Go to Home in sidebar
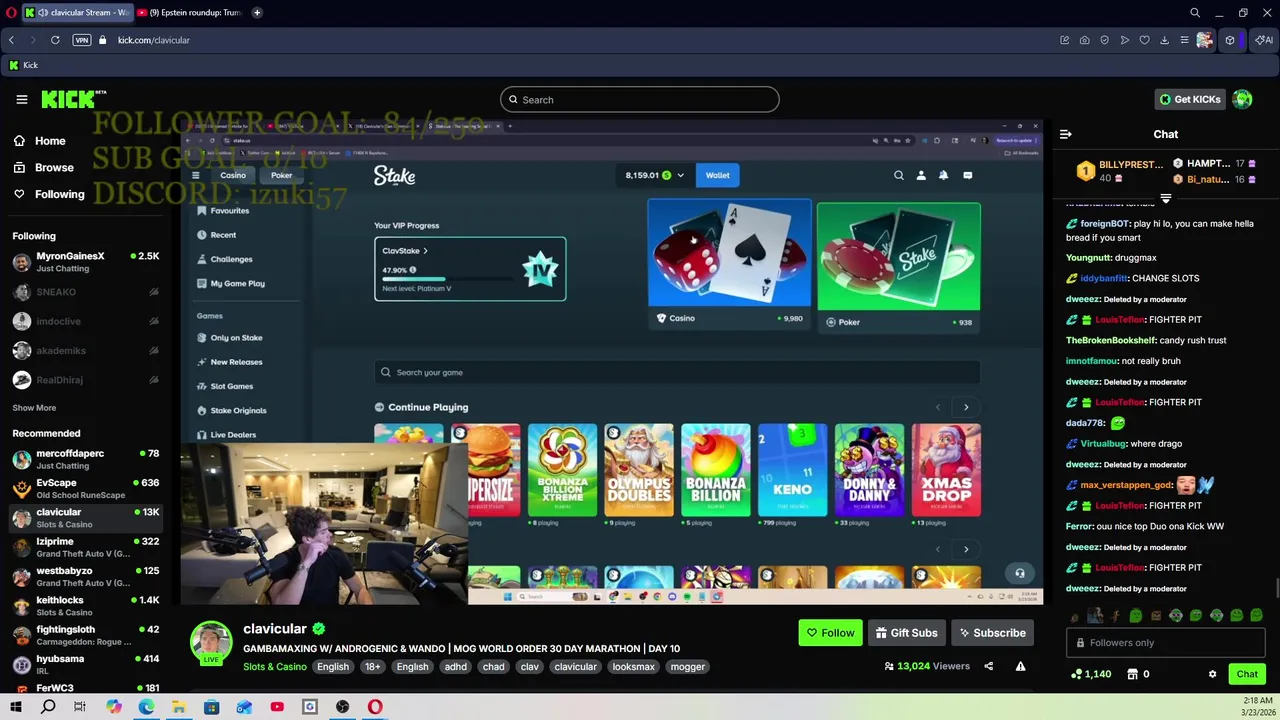 tap(49, 141)
